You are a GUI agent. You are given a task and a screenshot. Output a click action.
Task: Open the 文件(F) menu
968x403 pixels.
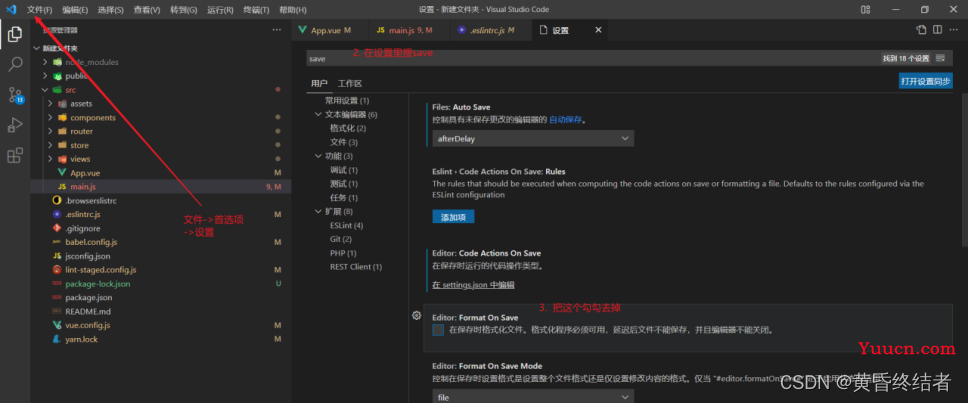40,10
